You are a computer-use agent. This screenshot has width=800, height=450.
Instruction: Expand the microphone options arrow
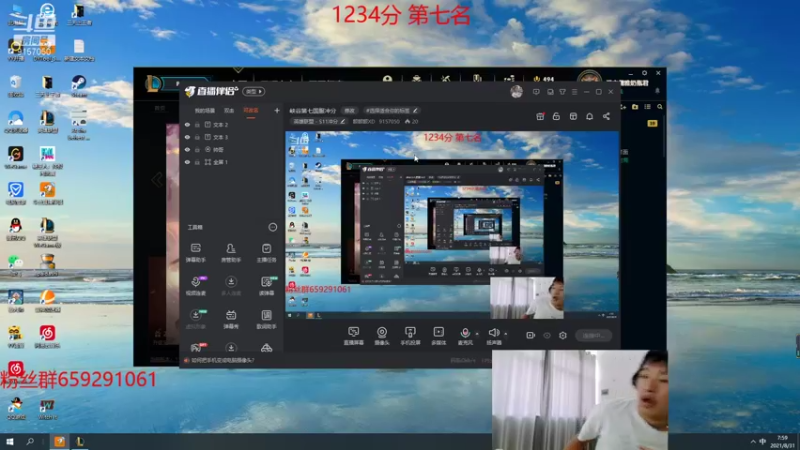477,334
